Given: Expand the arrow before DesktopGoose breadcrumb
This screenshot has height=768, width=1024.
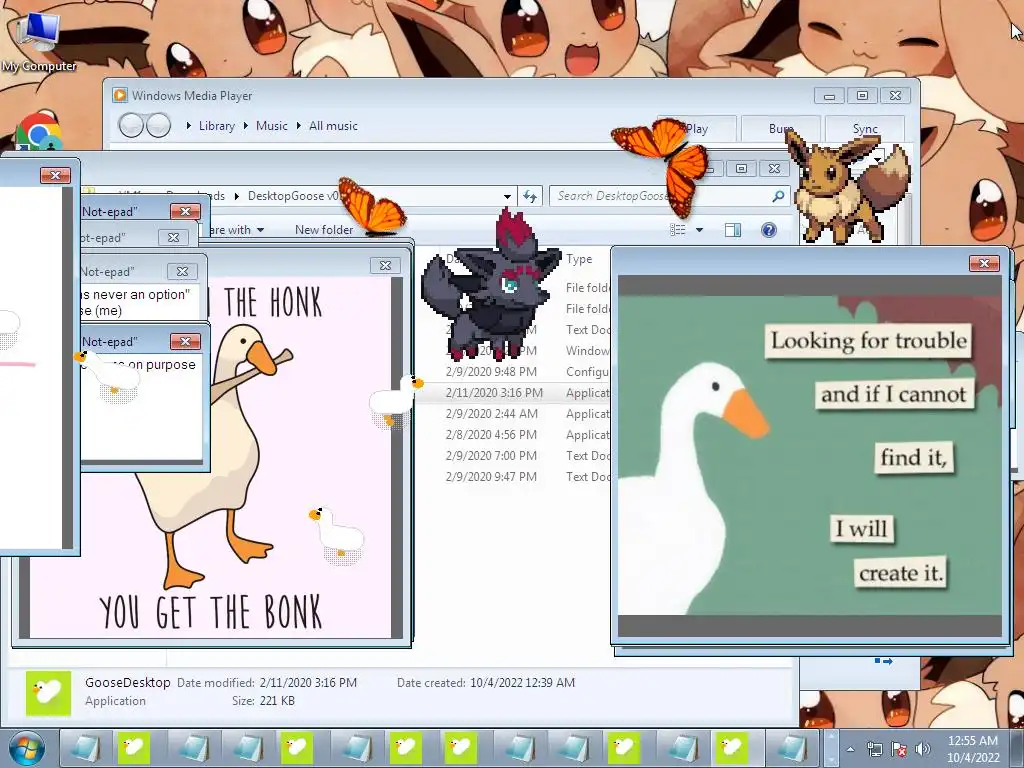Looking at the screenshot, I should click(236, 196).
